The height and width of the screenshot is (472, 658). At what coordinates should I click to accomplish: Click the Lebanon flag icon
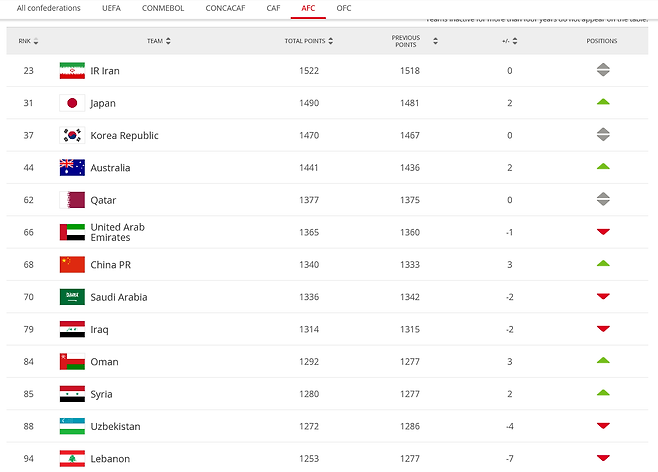click(x=72, y=459)
